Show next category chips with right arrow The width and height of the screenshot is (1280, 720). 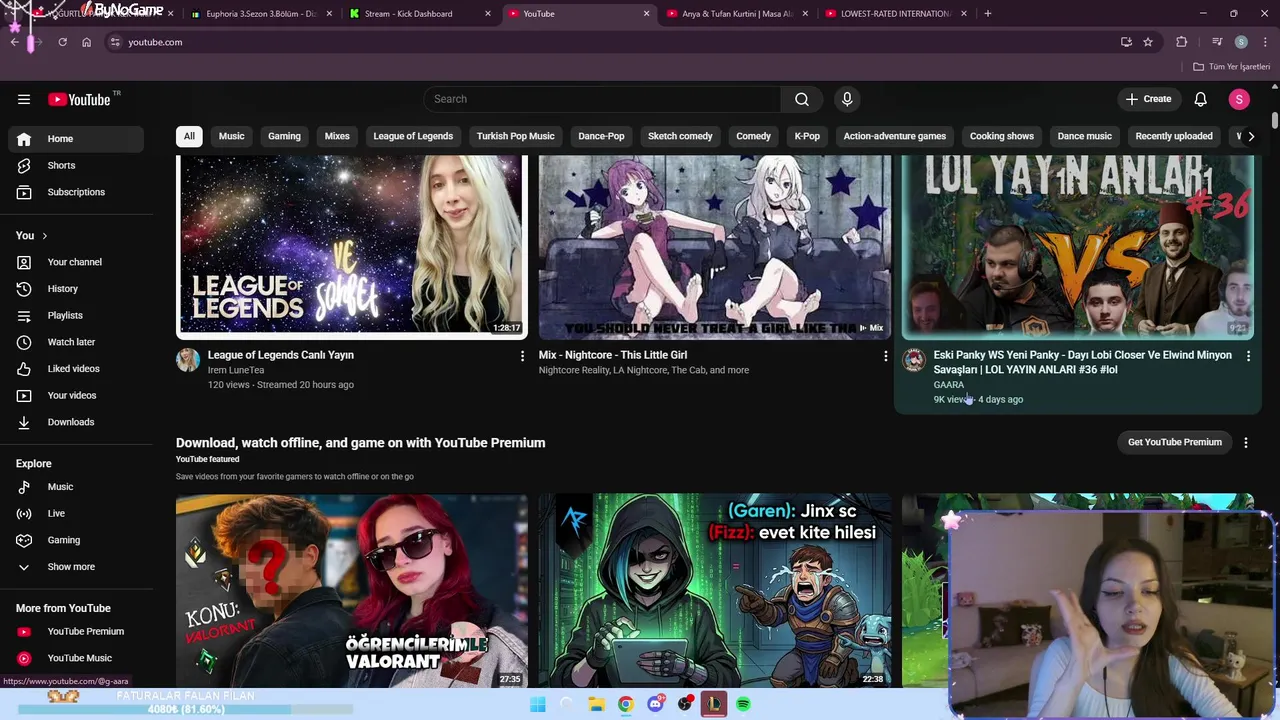[1250, 136]
